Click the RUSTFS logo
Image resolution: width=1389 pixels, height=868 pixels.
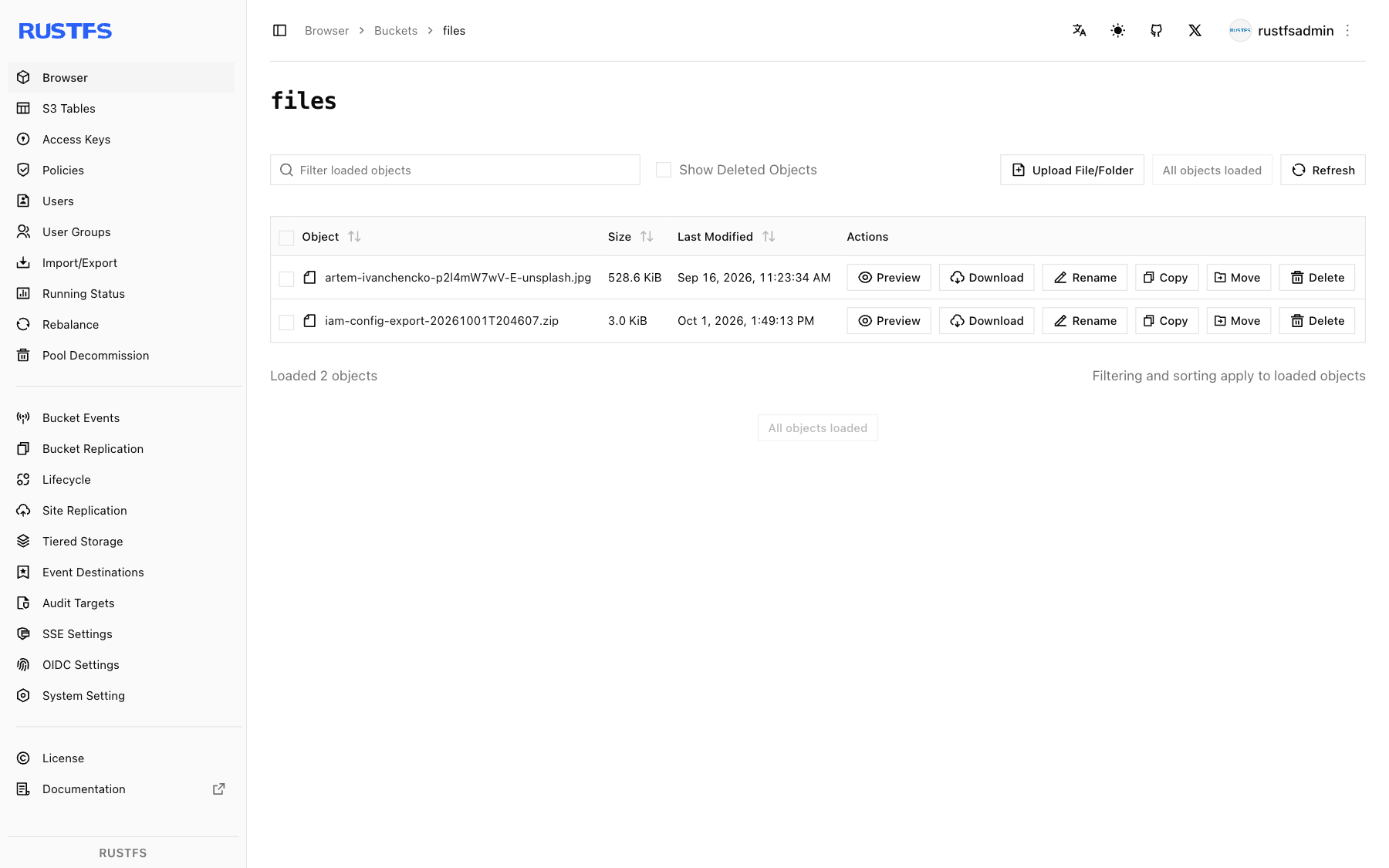click(x=66, y=31)
